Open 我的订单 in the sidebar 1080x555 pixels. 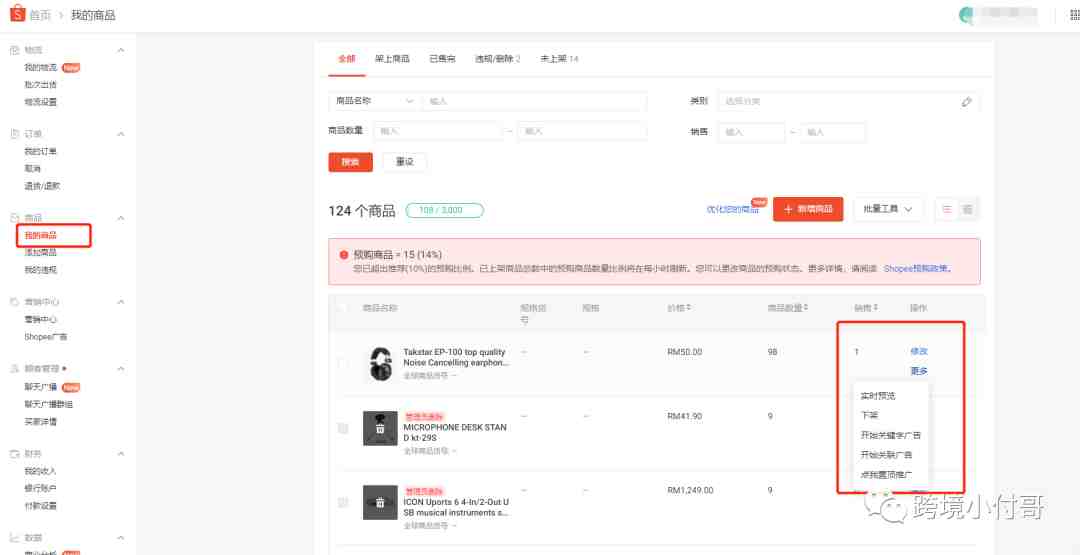click(x=41, y=151)
